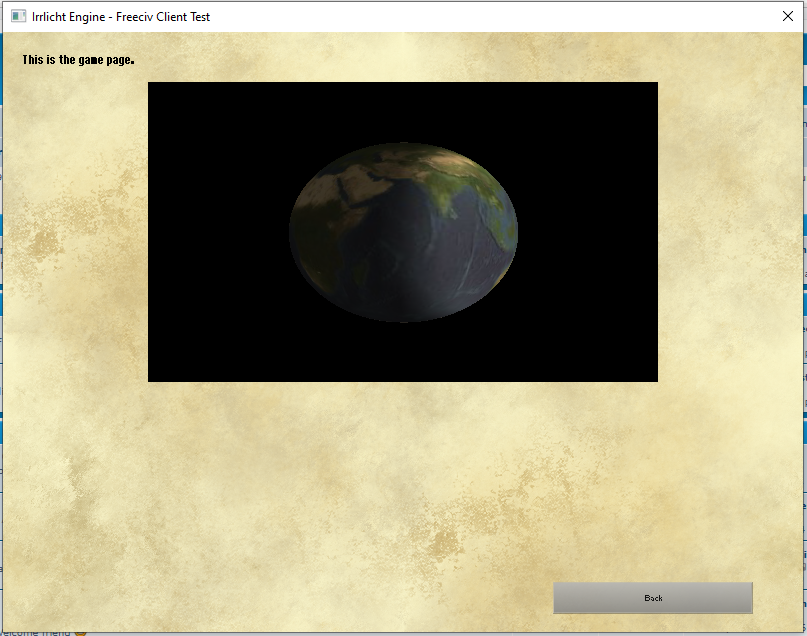Image resolution: width=807 pixels, height=636 pixels.
Task: Click the "Irrlicht Engine - Freeciv Client Test" title text
Action: pos(121,17)
